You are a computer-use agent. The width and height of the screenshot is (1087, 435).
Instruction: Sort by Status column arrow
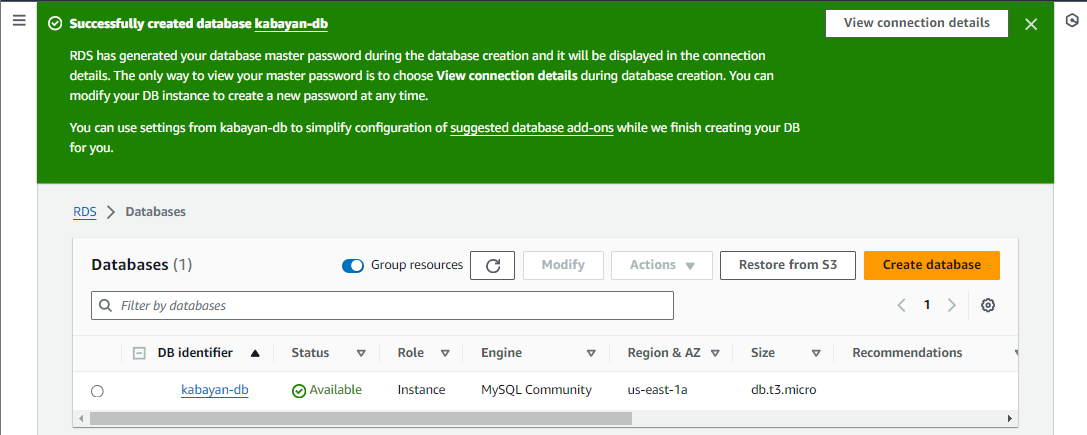tap(361, 353)
